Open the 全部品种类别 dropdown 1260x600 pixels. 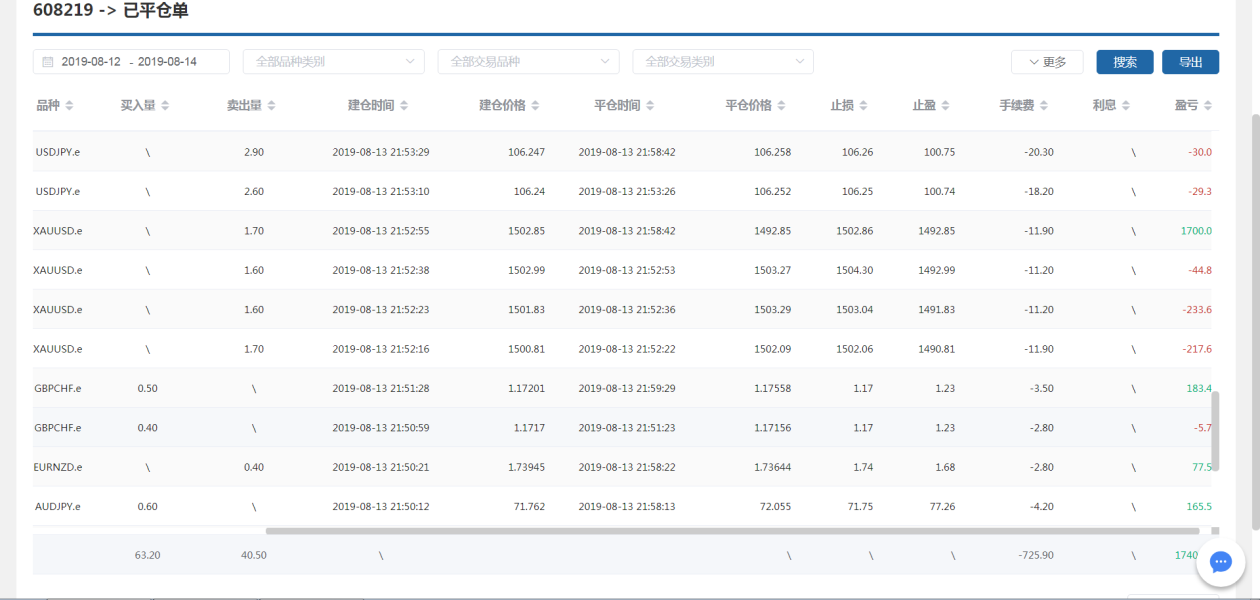click(x=333, y=62)
